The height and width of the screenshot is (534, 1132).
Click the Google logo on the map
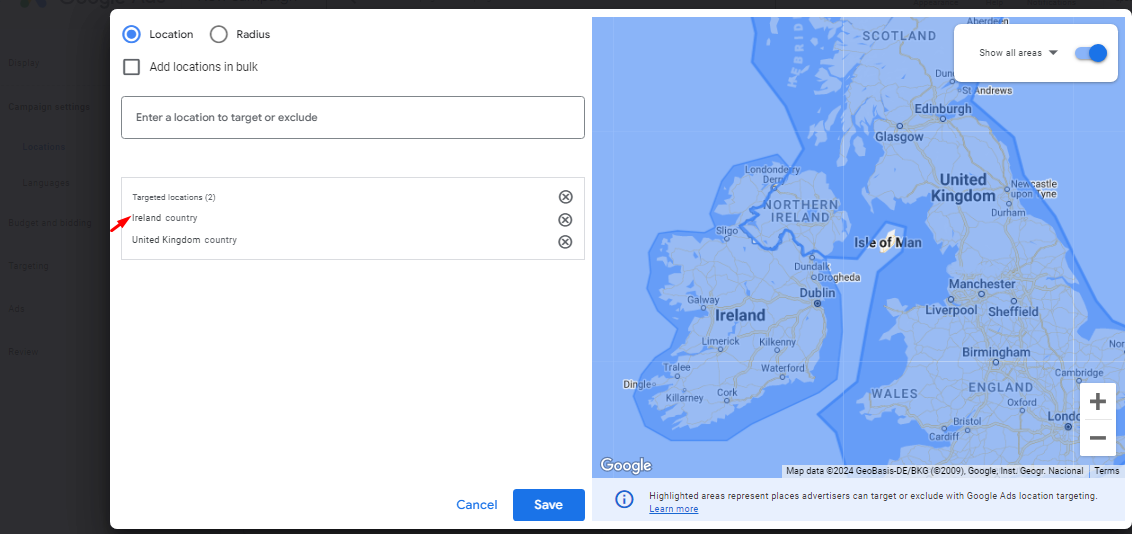pyautogui.click(x=625, y=465)
